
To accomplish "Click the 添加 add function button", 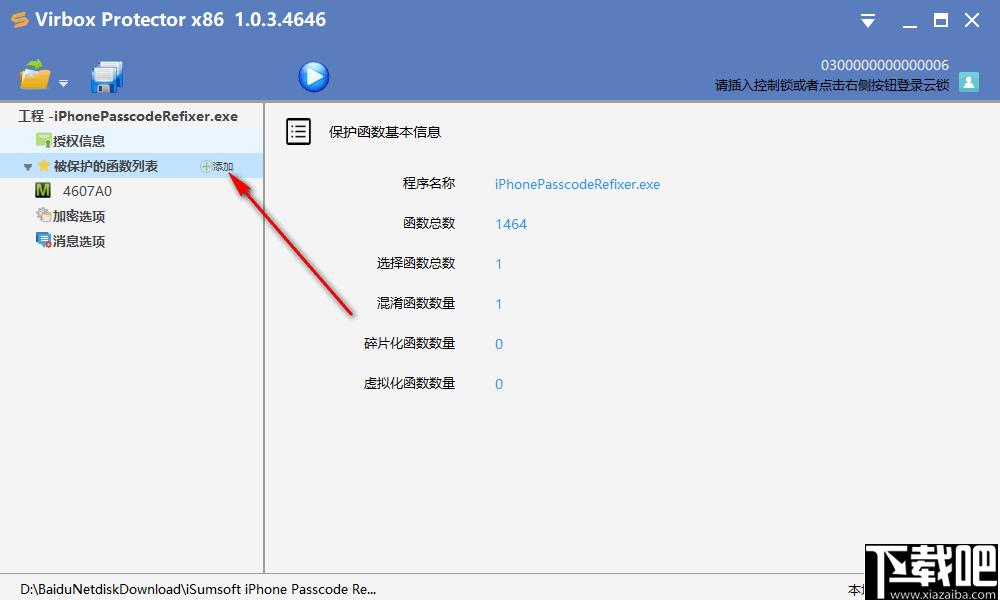I will (217, 166).
